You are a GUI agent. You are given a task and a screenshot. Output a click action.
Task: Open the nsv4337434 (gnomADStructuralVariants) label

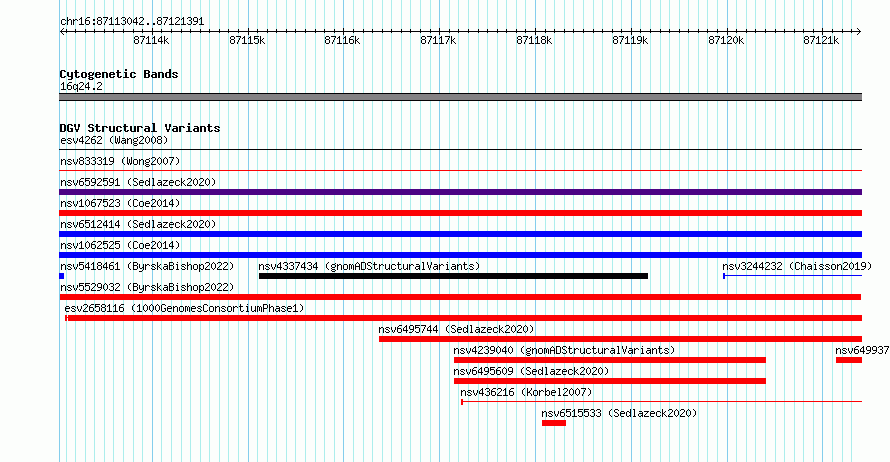369,266
